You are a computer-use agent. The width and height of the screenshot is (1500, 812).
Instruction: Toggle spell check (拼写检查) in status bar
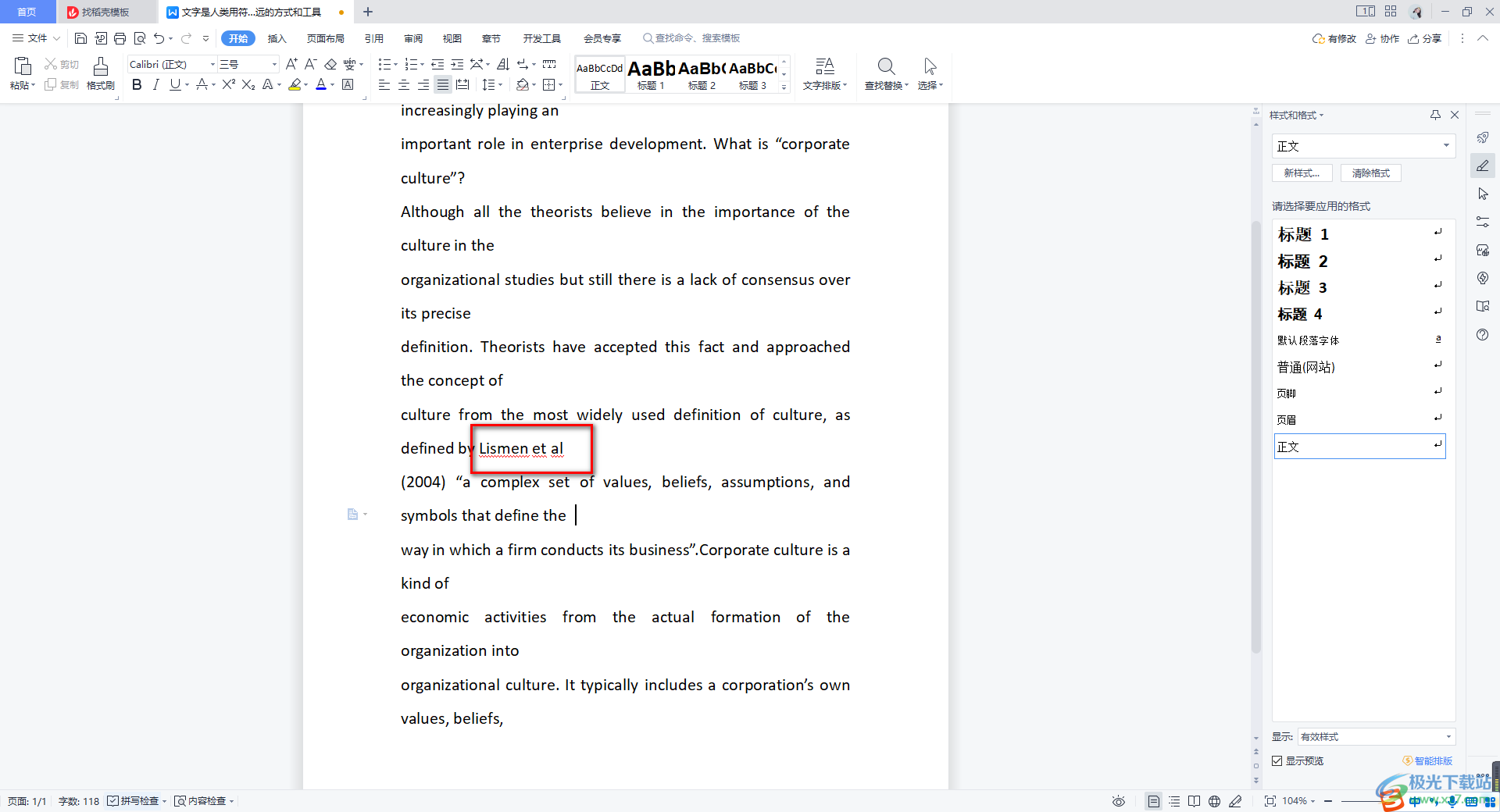tap(137, 801)
